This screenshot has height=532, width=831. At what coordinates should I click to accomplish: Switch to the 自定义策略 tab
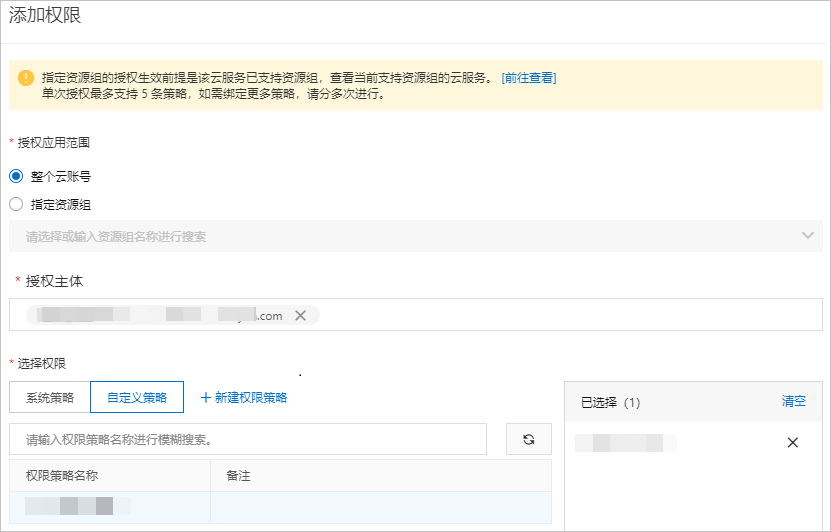[x=137, y=398]
